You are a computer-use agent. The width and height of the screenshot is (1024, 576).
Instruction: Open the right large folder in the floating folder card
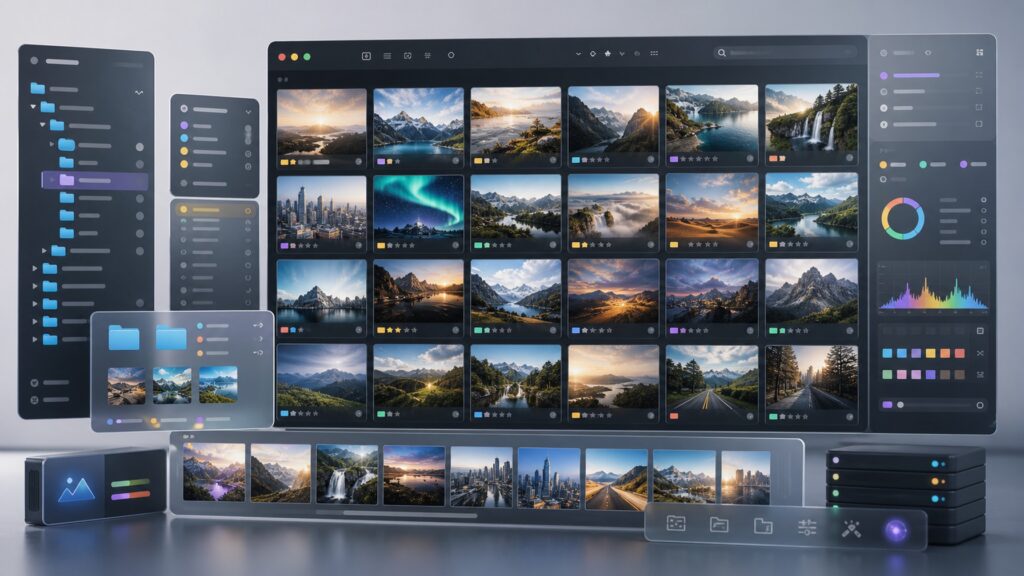[171, 338]
